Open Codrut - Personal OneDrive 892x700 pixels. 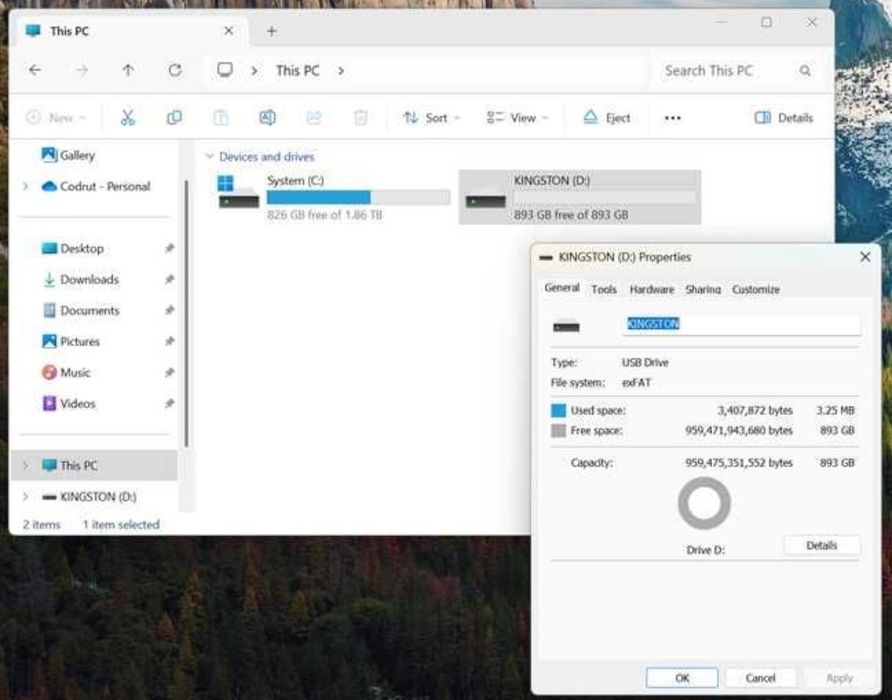(x=96, y=186)
